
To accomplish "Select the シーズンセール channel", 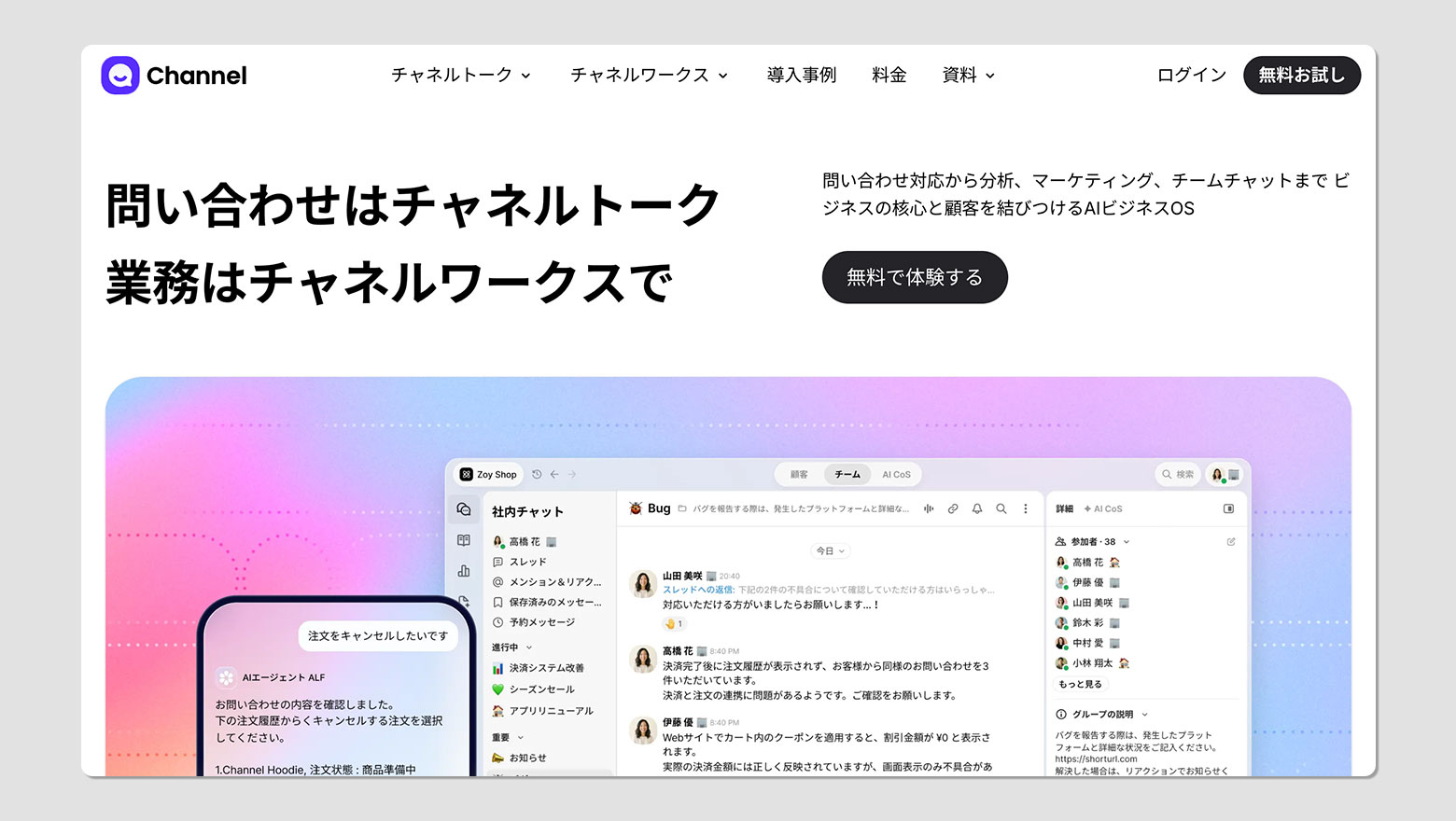I will click(534, 689).
